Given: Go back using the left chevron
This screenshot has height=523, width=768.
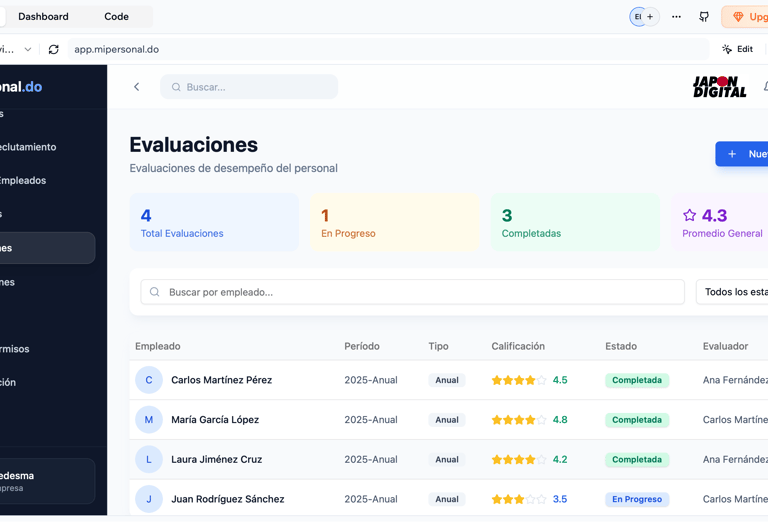Looking at the screenshot, I should [x=137, y=87].
